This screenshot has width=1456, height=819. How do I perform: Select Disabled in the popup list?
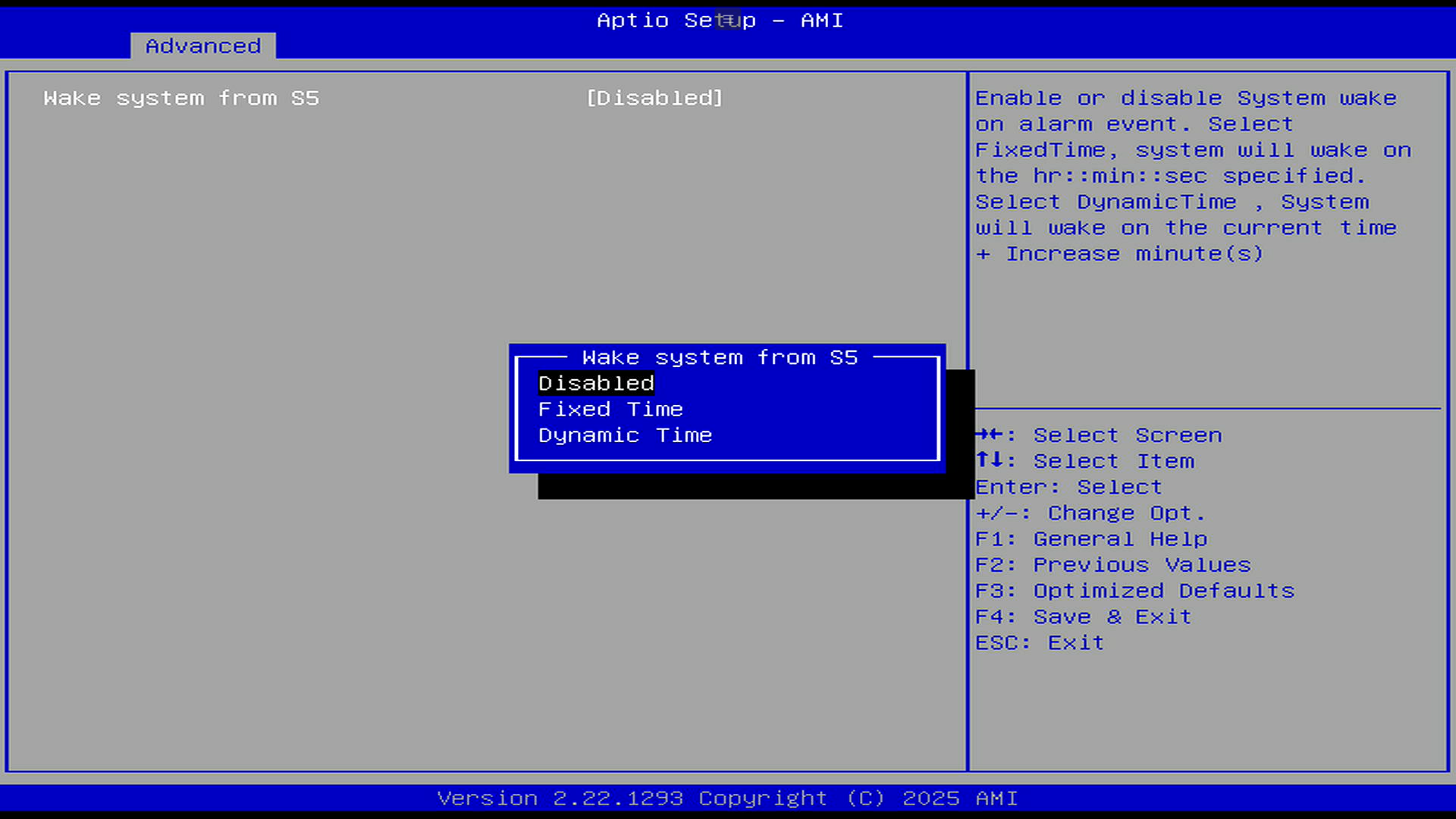[x=596, y=384]
